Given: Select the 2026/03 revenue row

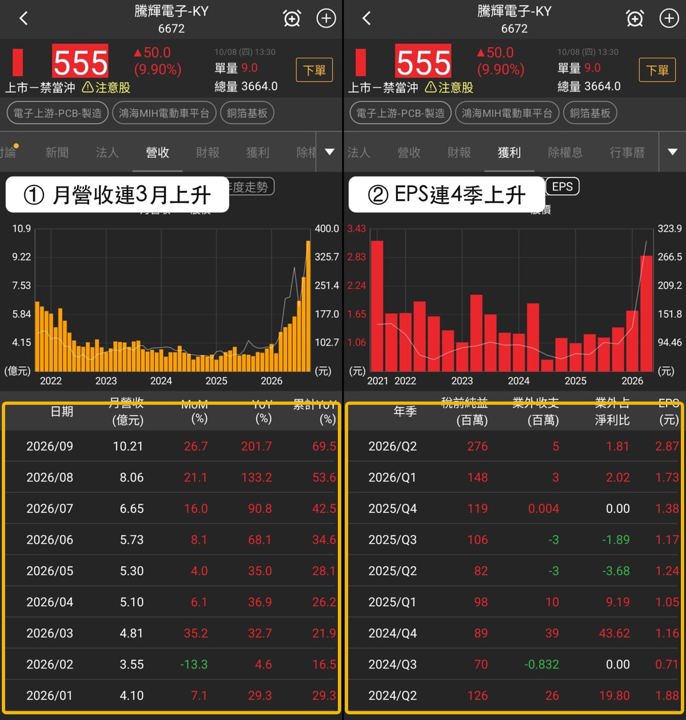Looking at the screenshot, I should coord(171,633).
